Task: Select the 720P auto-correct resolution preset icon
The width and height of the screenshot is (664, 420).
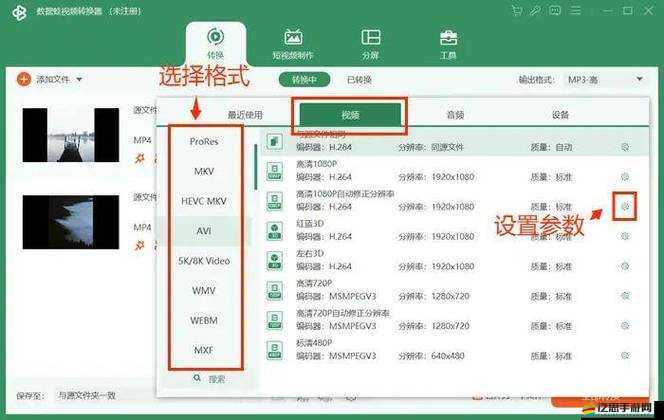Action: [275, 321]
